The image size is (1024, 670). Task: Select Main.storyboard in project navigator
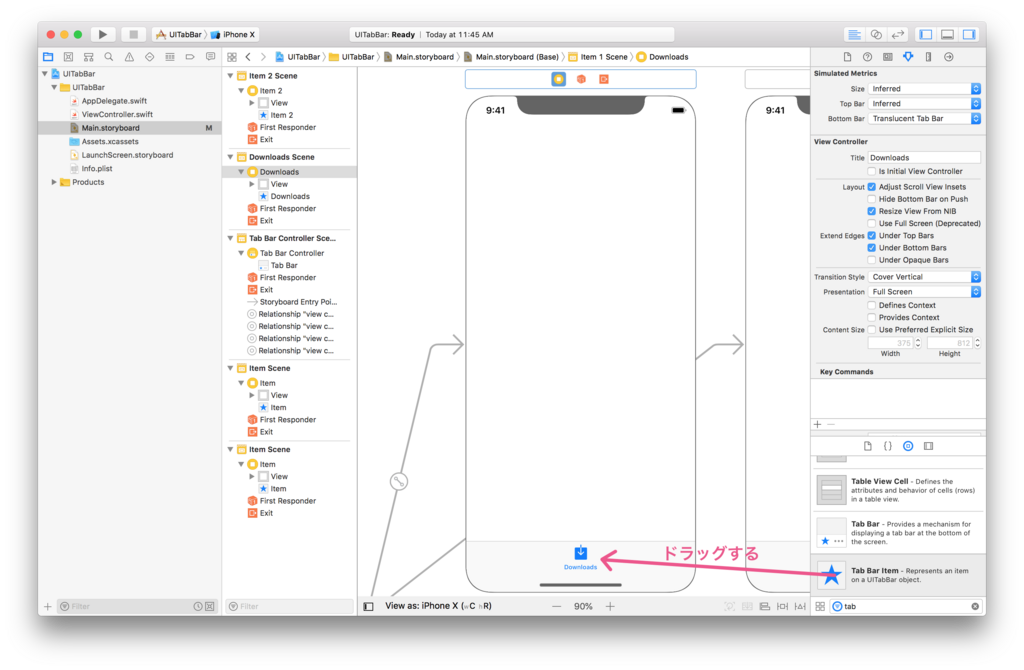(x=129, y=128)
